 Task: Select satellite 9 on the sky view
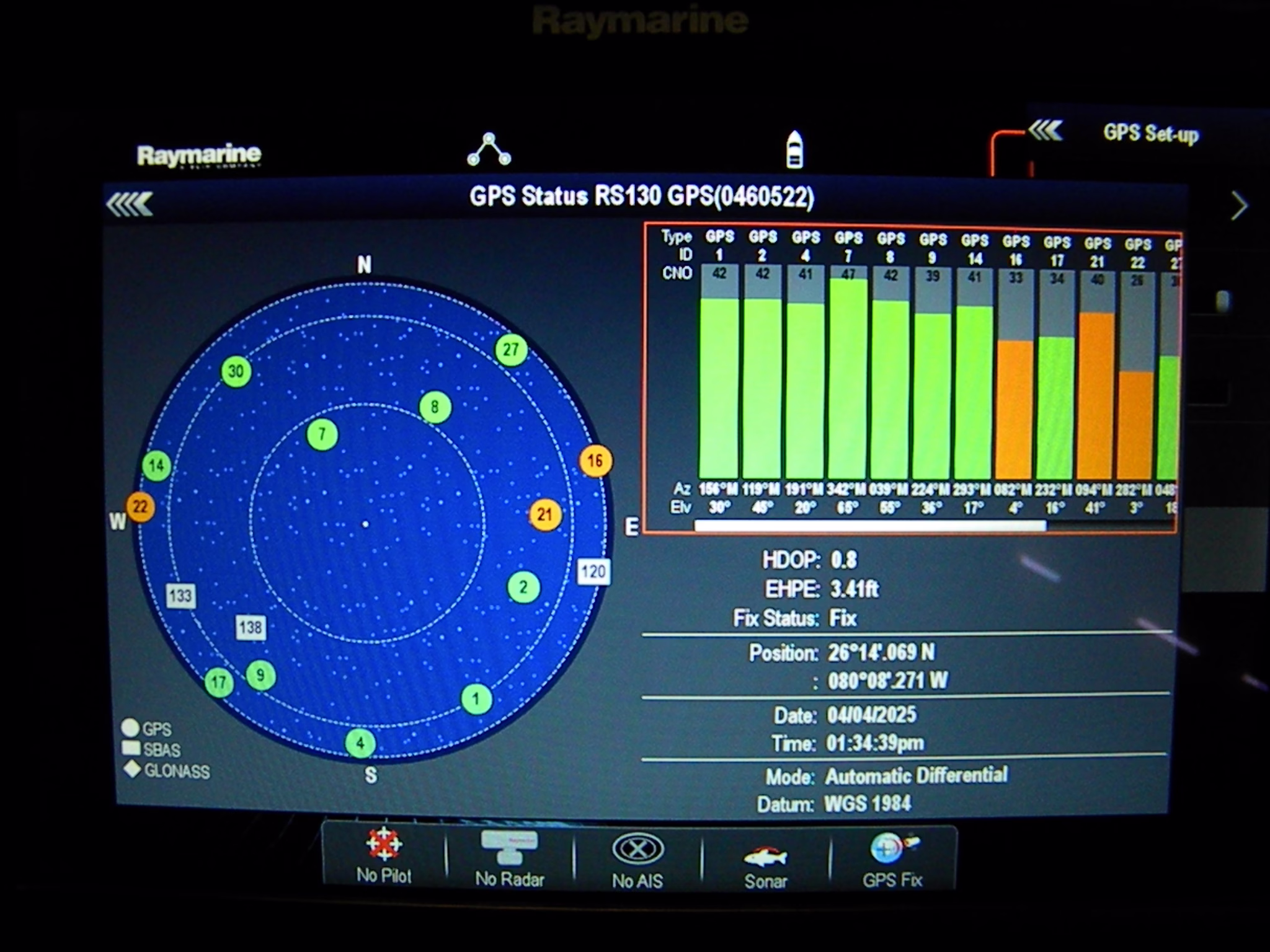pos(261,675)
